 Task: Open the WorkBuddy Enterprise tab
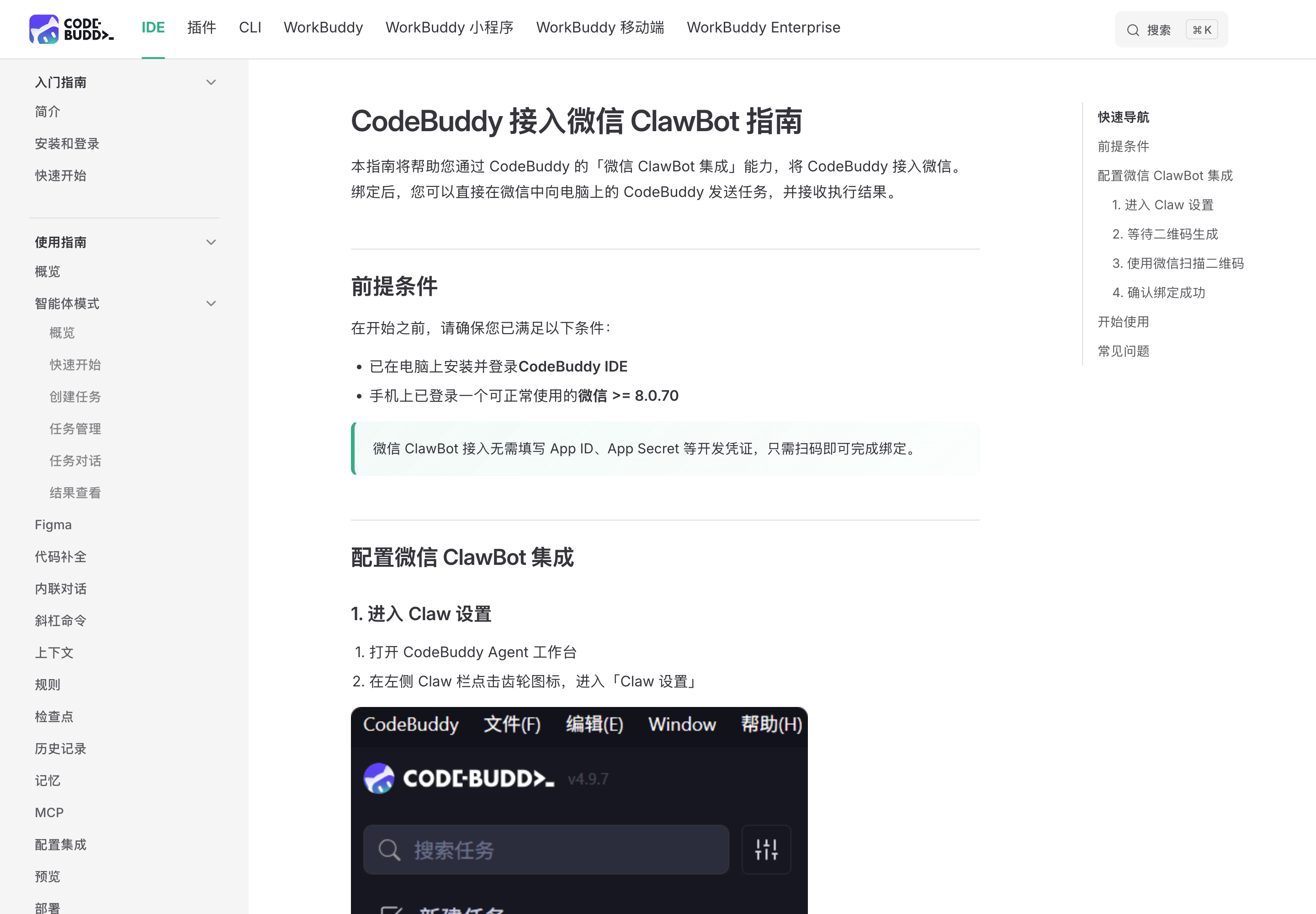[x=764, y=27]
